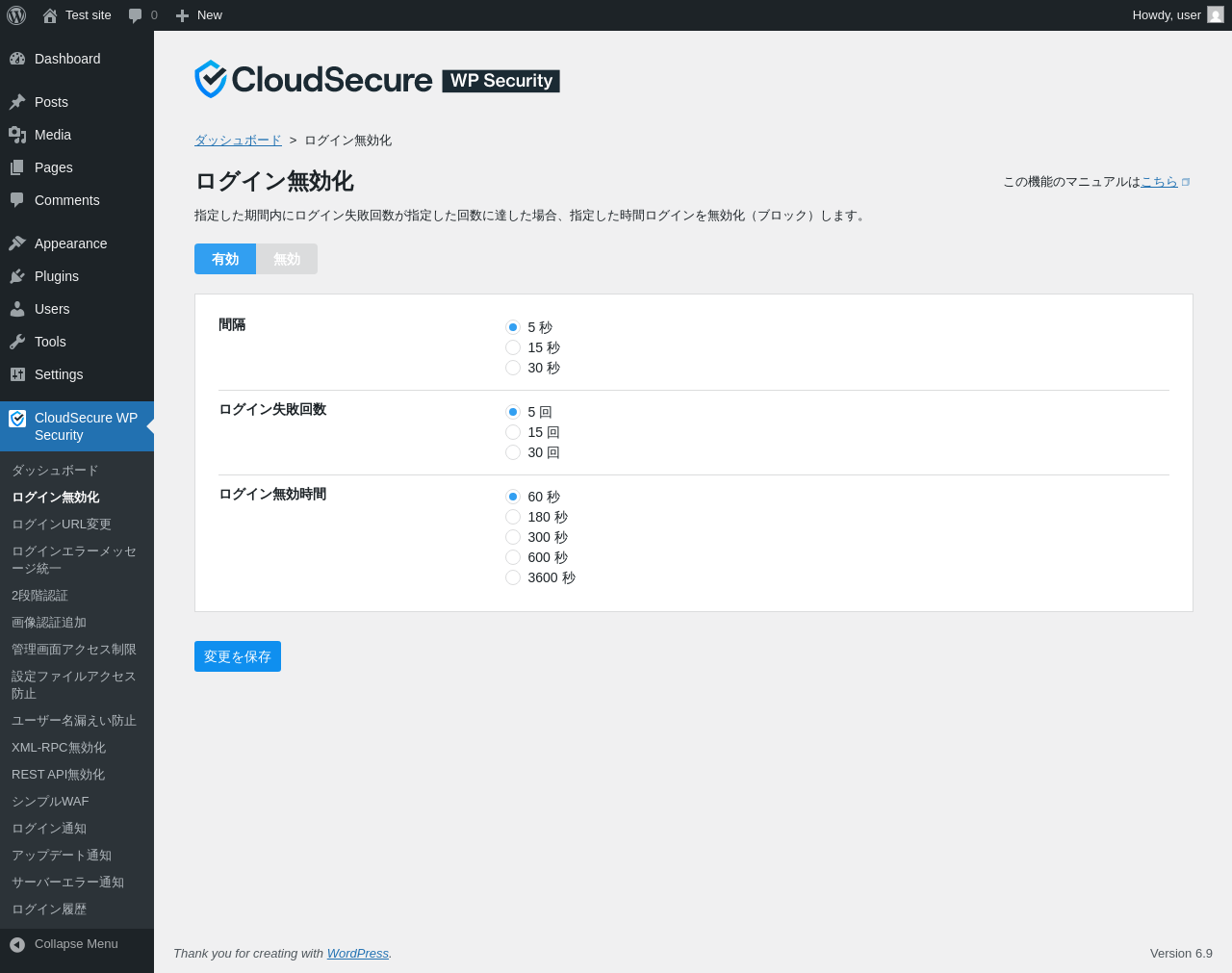Open Appearance menu item

click(x=77, y=243)
